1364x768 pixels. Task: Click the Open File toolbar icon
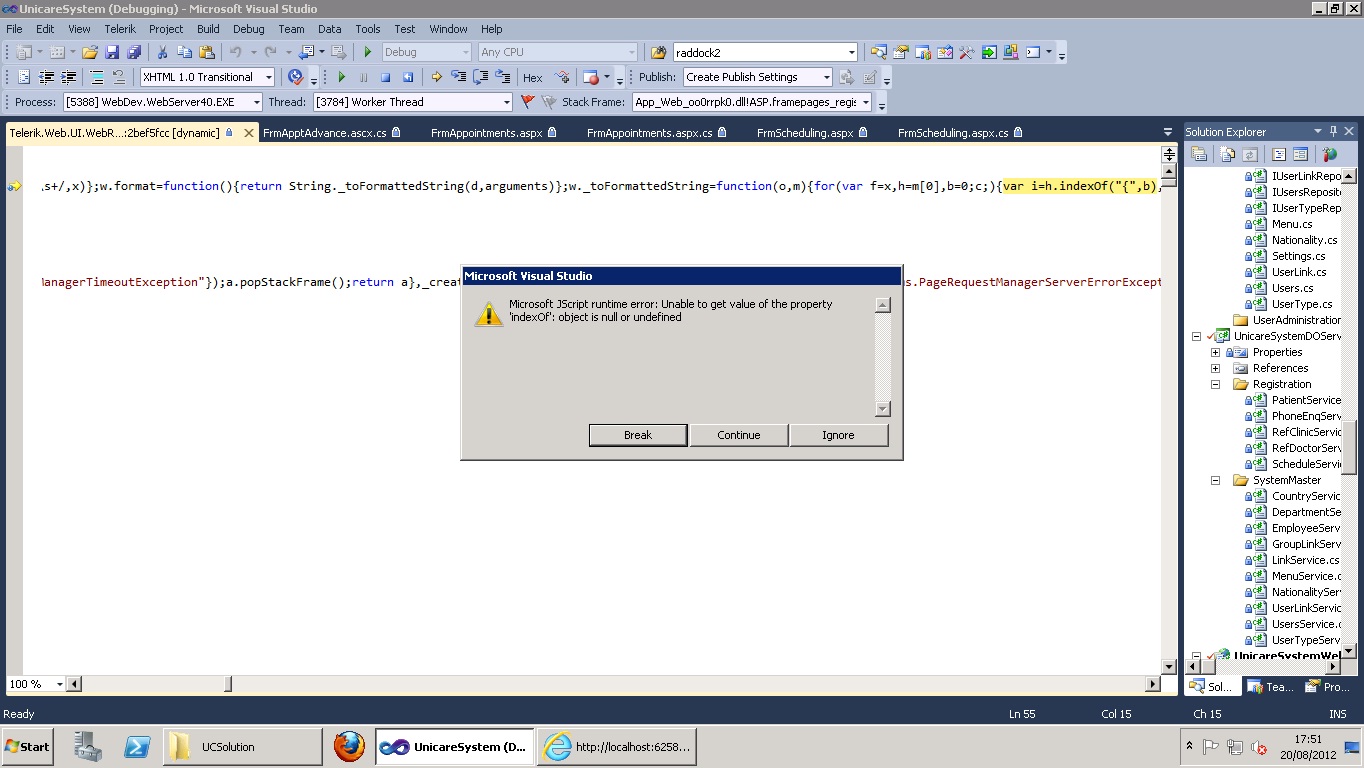[x=90, y=52]
